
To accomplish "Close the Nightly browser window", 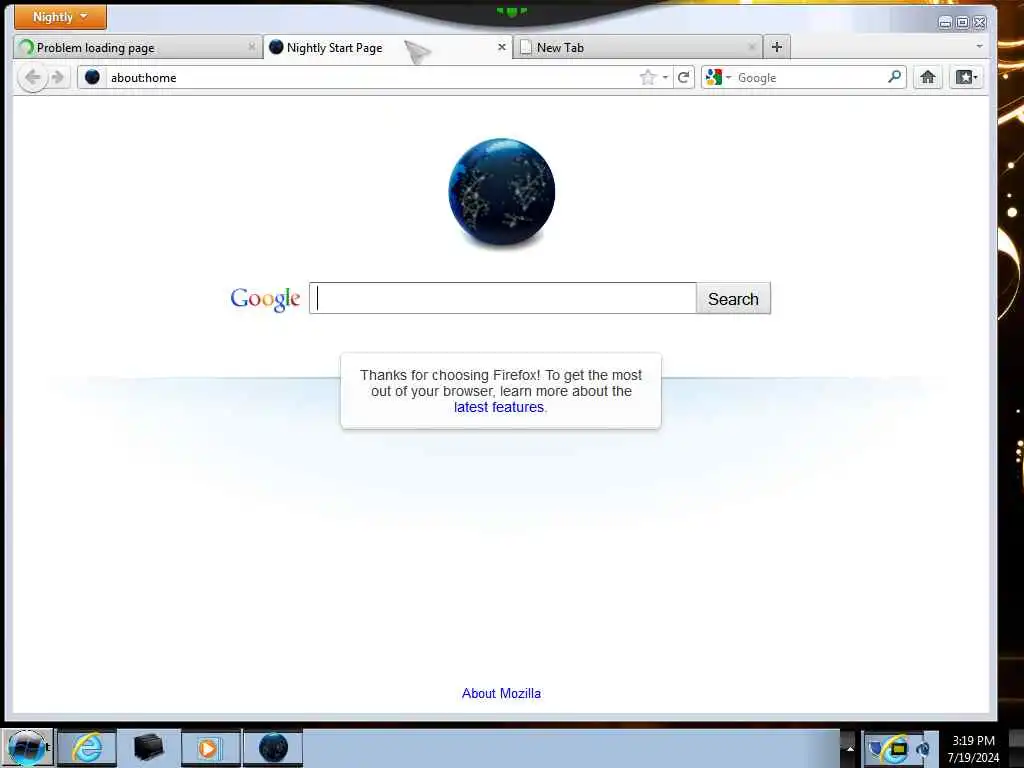I will point(980,23).
